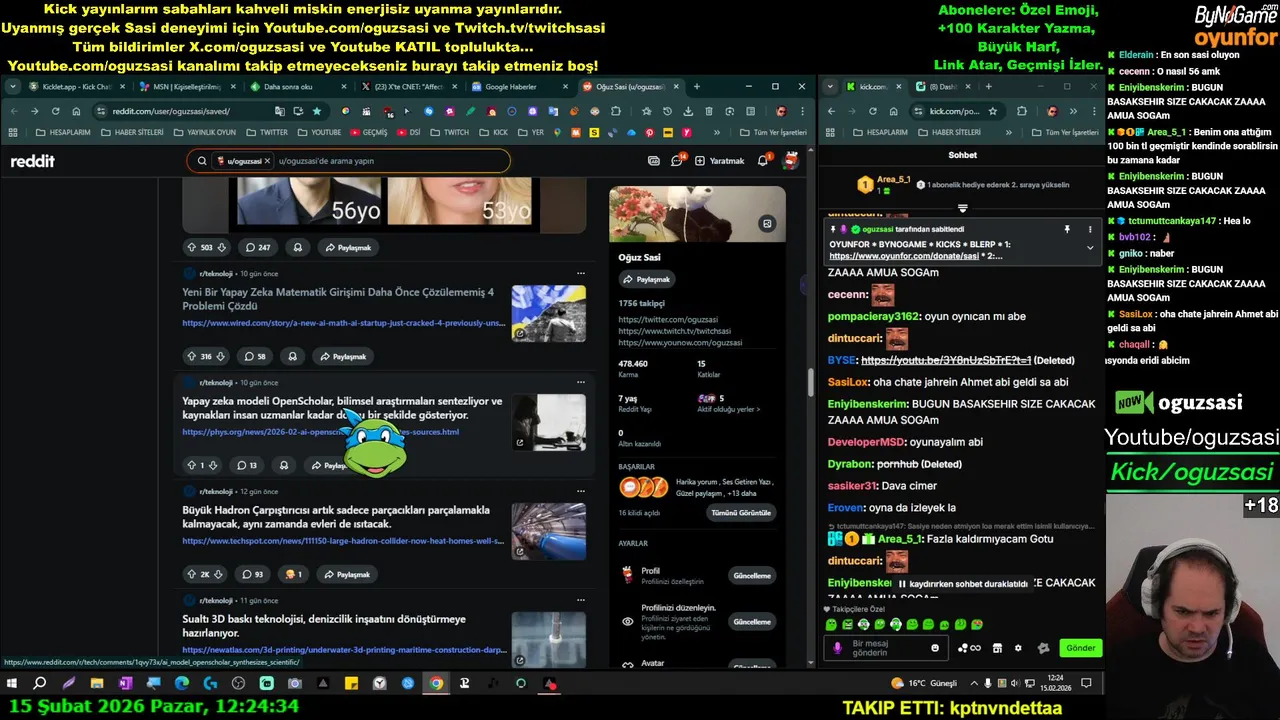Screen dimensions: 1280x720
Task: Open options menu on the Wired AI post
Action: point(580,273)
